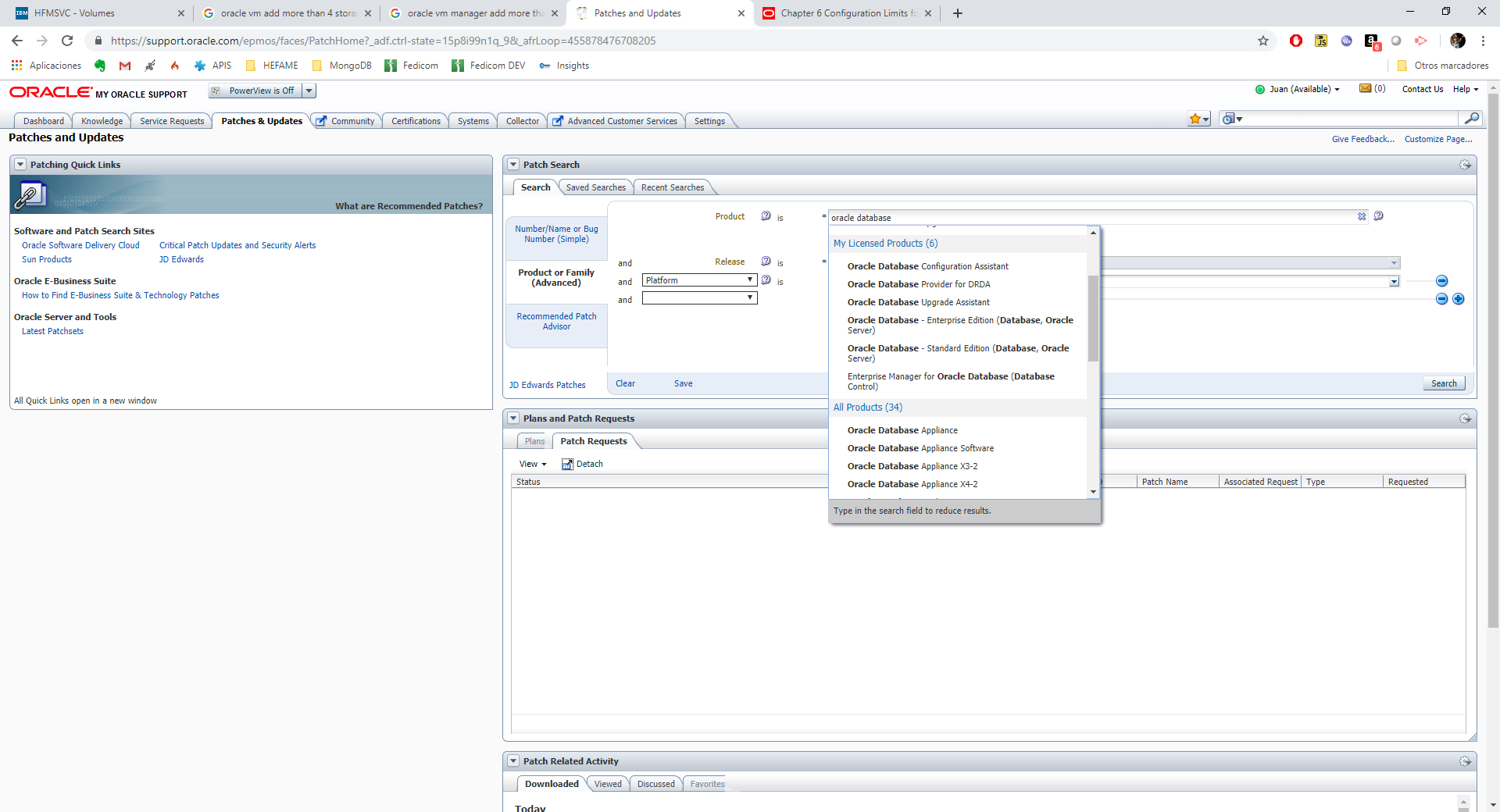Click the Search button in Patch Search
The width and height of the screenshot is (1500, 812).
click(x=1443, y=383)
